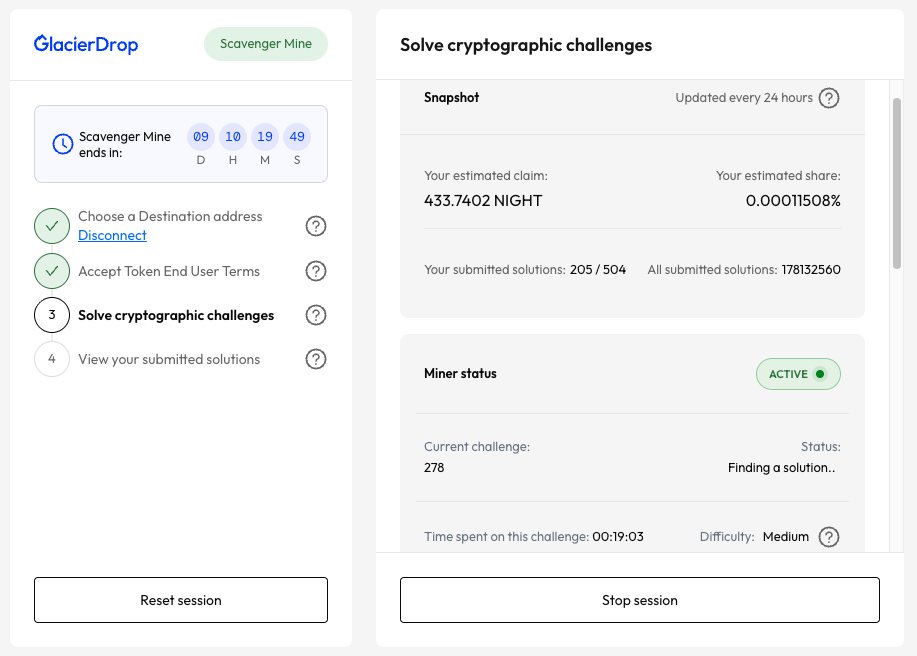
Task: Click the Scavenger Mine badge
Action: tap(266, 44)
